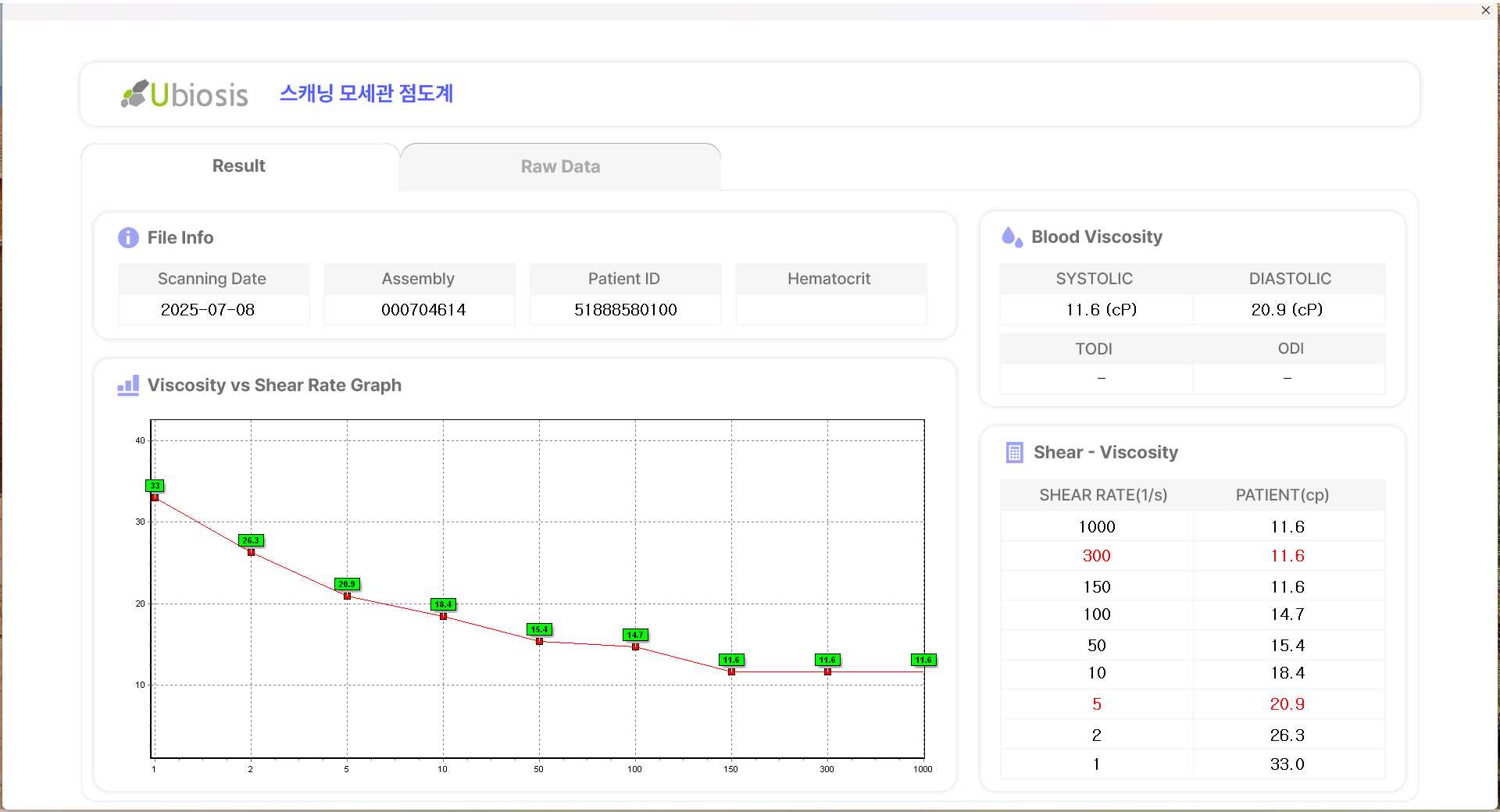Switch to the Raw Data tab
The width and height of the screenshot is (1500, 812).
click(x=560, y=166)
